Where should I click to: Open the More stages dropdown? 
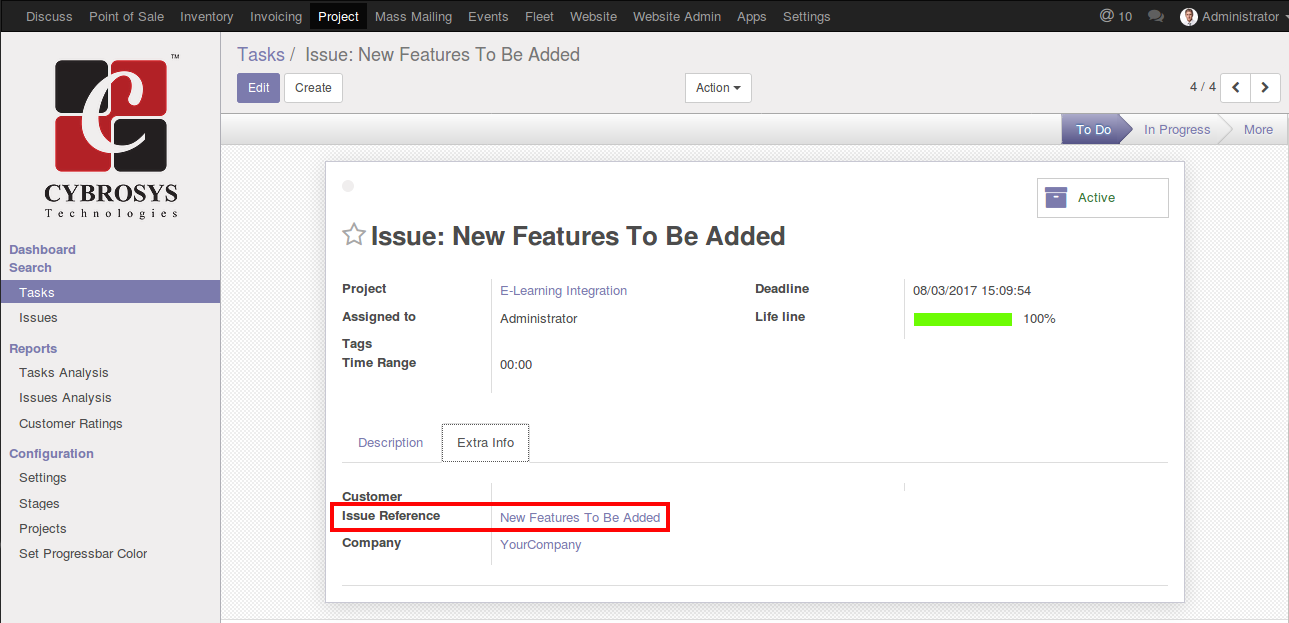(1258, 130)
